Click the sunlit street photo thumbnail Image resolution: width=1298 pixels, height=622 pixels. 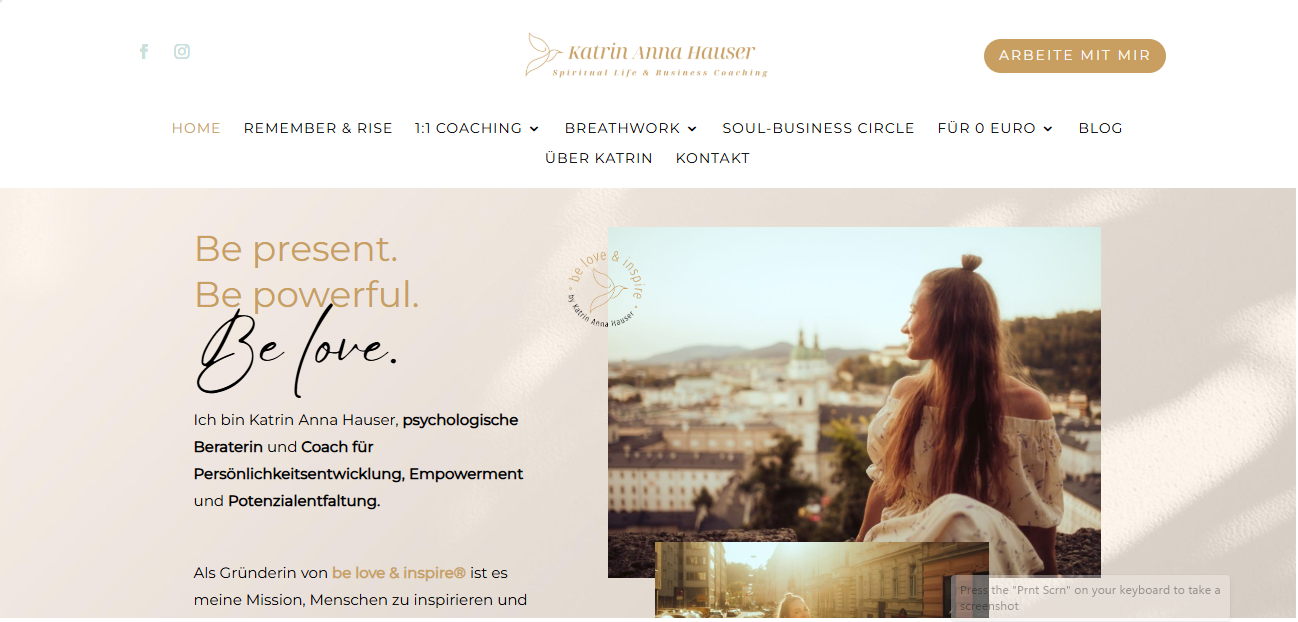click(822, 581)
